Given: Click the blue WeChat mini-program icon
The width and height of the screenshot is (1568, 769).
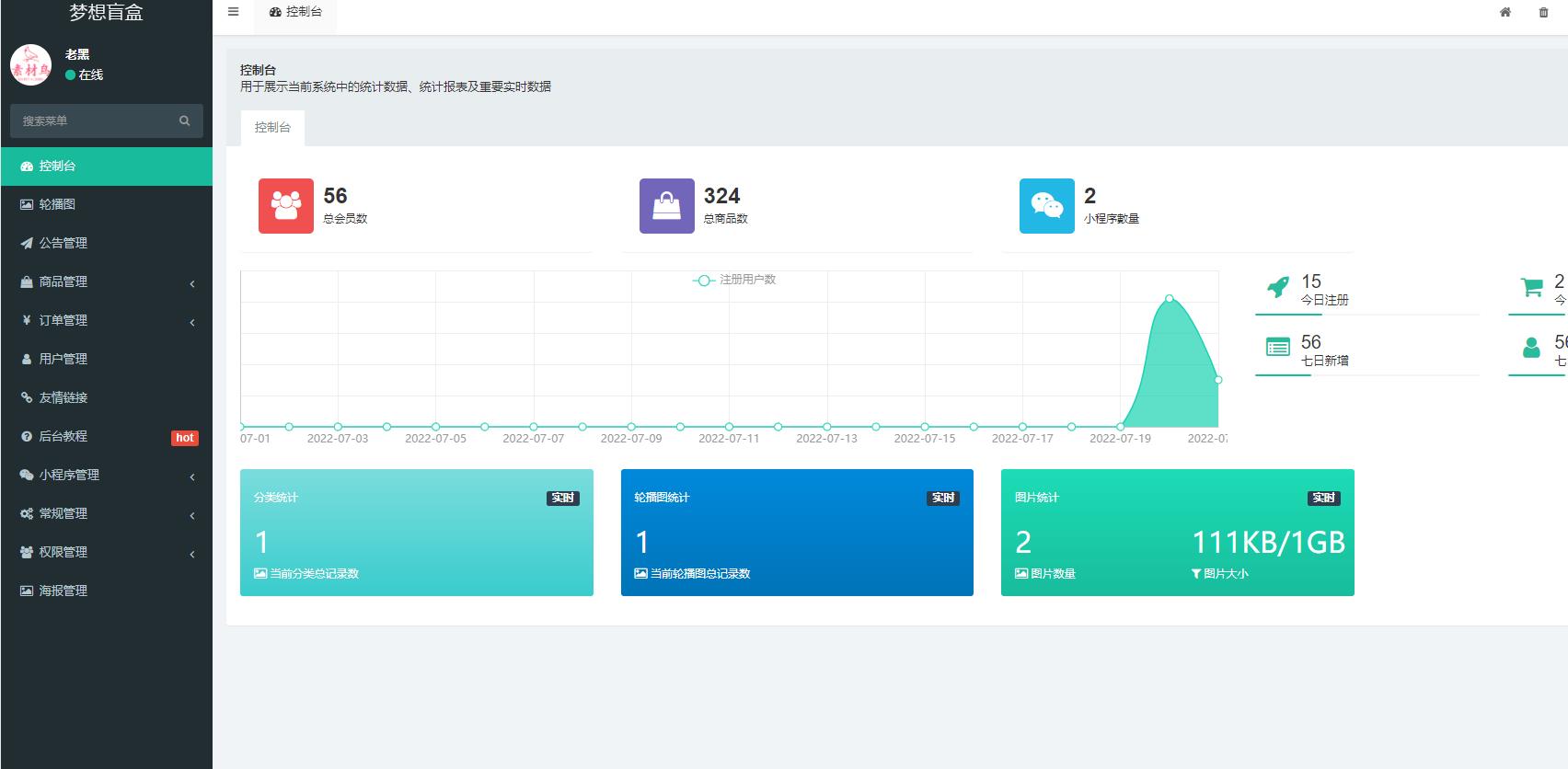Looking at the screenshot, I should pos(1046,205).
